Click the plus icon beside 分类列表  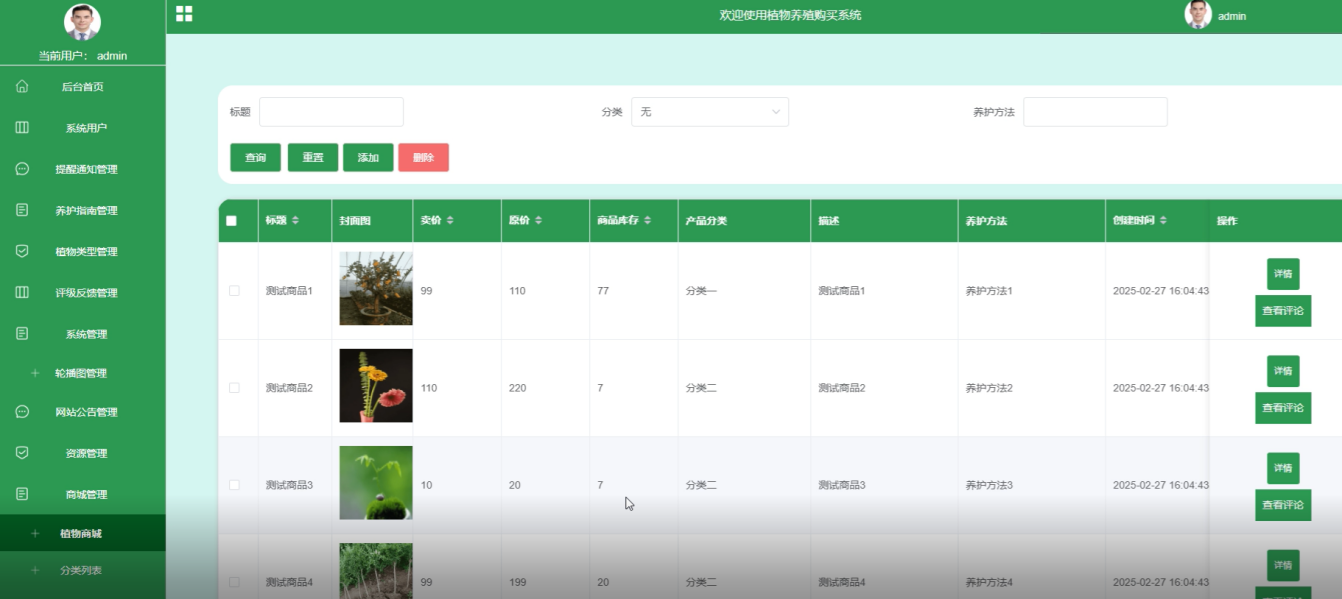(35, 570)
